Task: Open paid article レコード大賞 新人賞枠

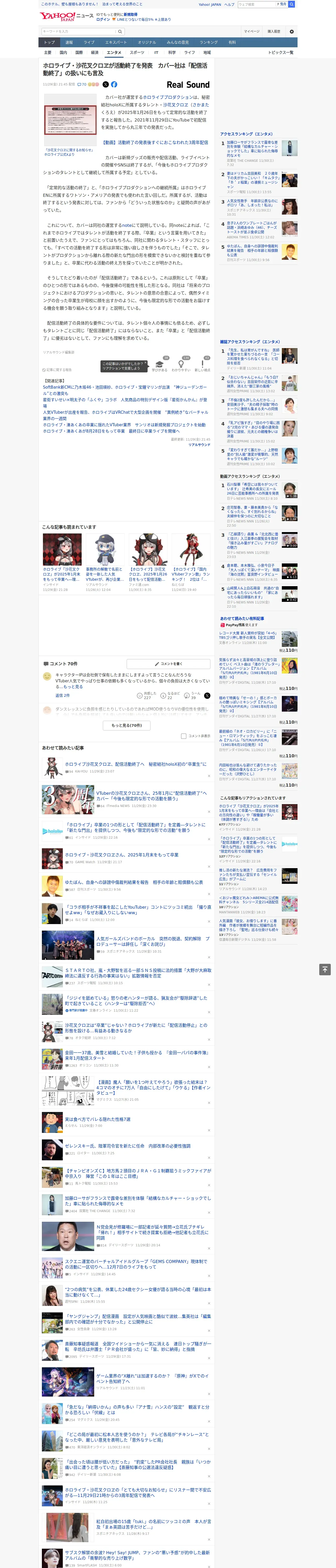Action: (248, 636)
